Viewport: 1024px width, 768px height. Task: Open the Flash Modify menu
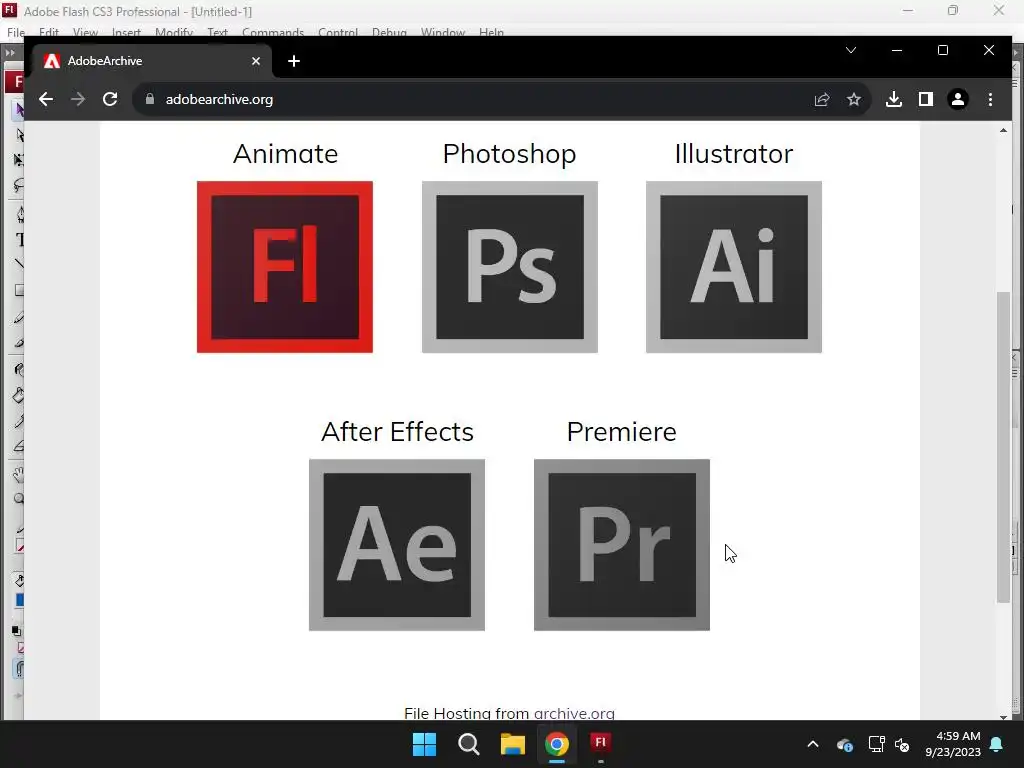tap(174, 32)
